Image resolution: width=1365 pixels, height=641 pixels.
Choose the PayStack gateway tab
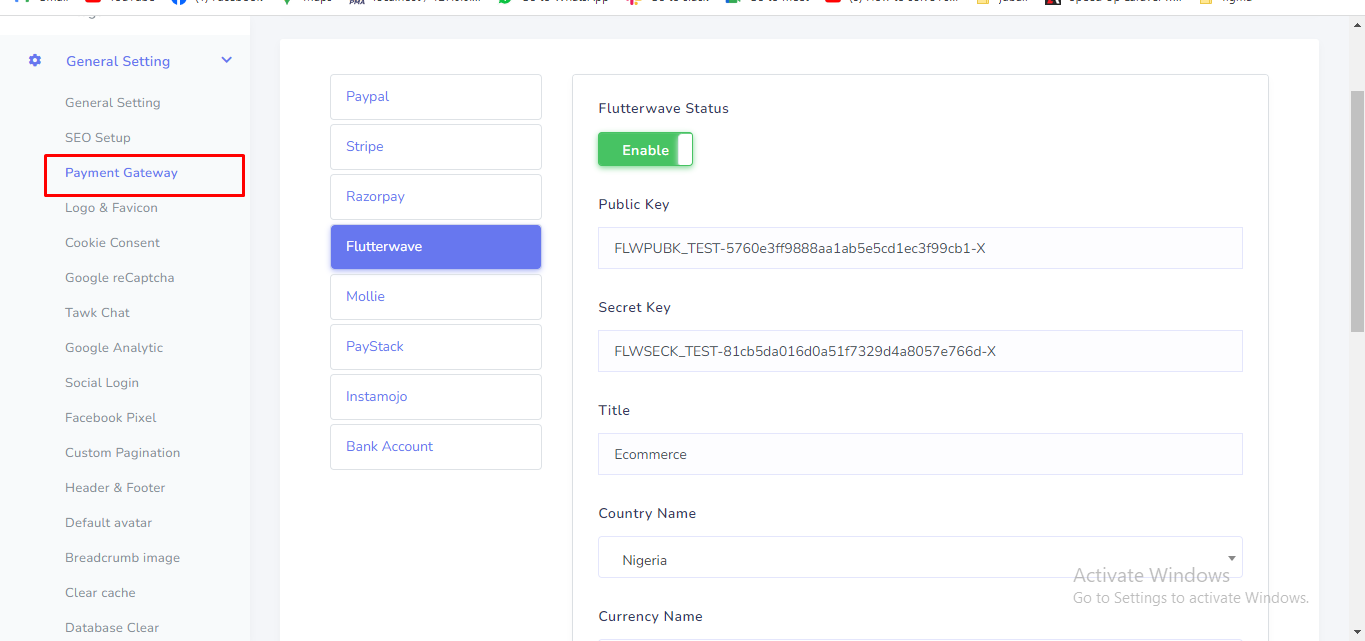coord(435,347)
